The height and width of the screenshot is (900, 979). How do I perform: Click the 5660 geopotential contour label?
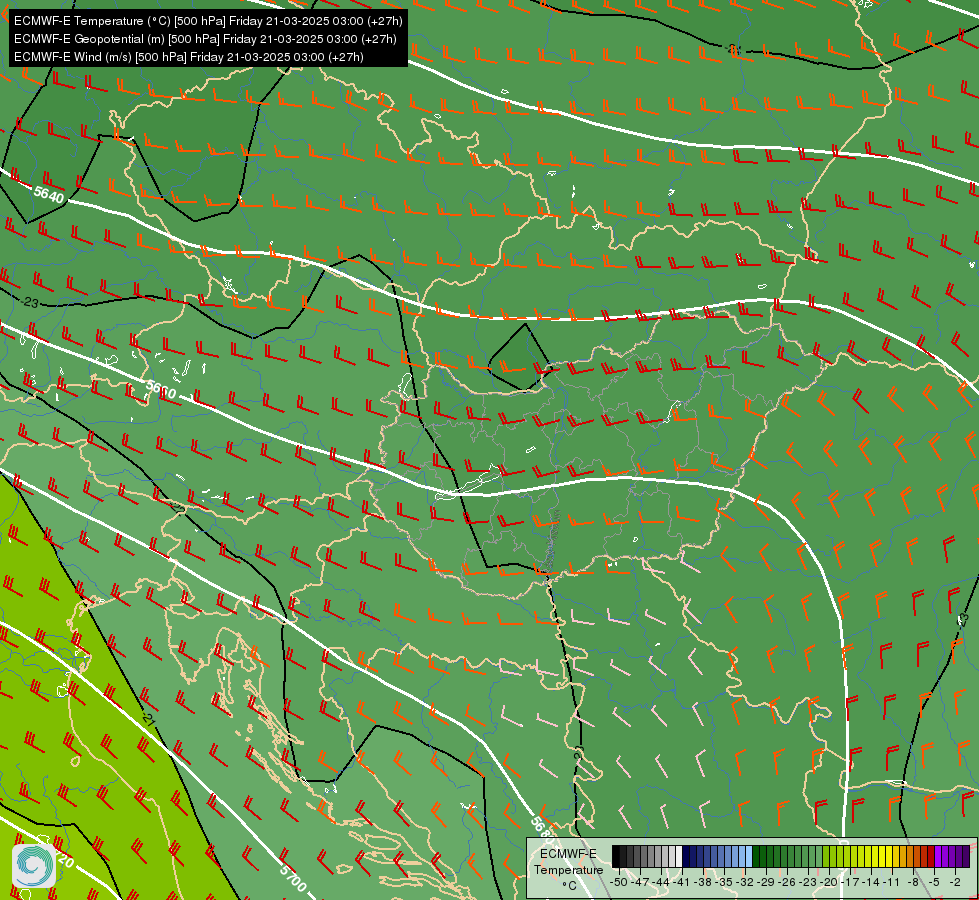pos(160,390)
